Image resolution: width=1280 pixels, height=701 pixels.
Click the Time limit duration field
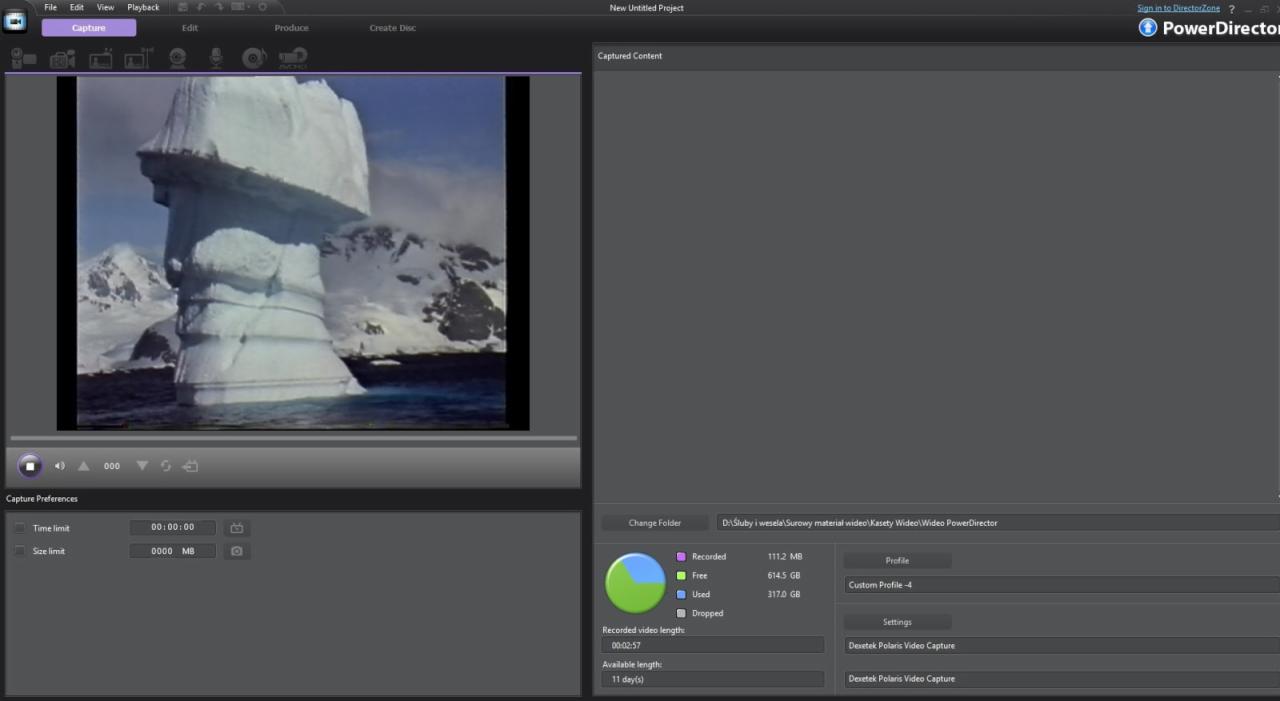172,528
